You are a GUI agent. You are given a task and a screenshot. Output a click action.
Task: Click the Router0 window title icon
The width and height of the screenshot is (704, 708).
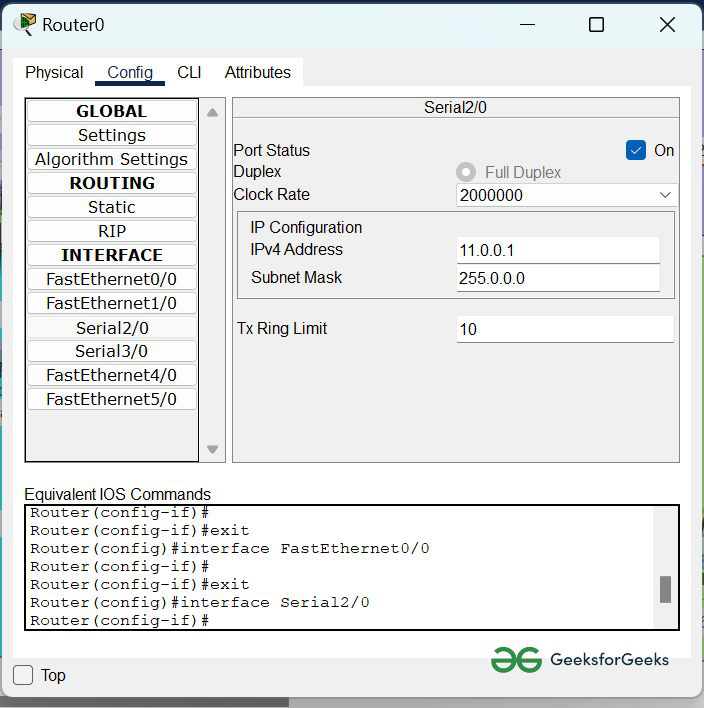pos(25,24)
